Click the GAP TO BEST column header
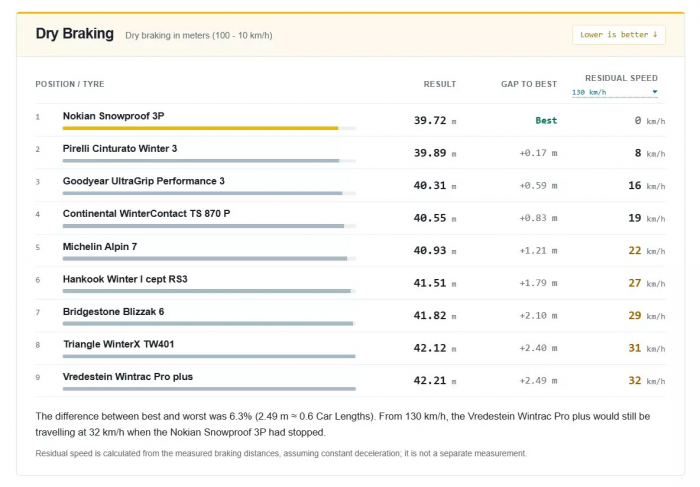This screenshot has height=487, width=700. tap(529, 84)
